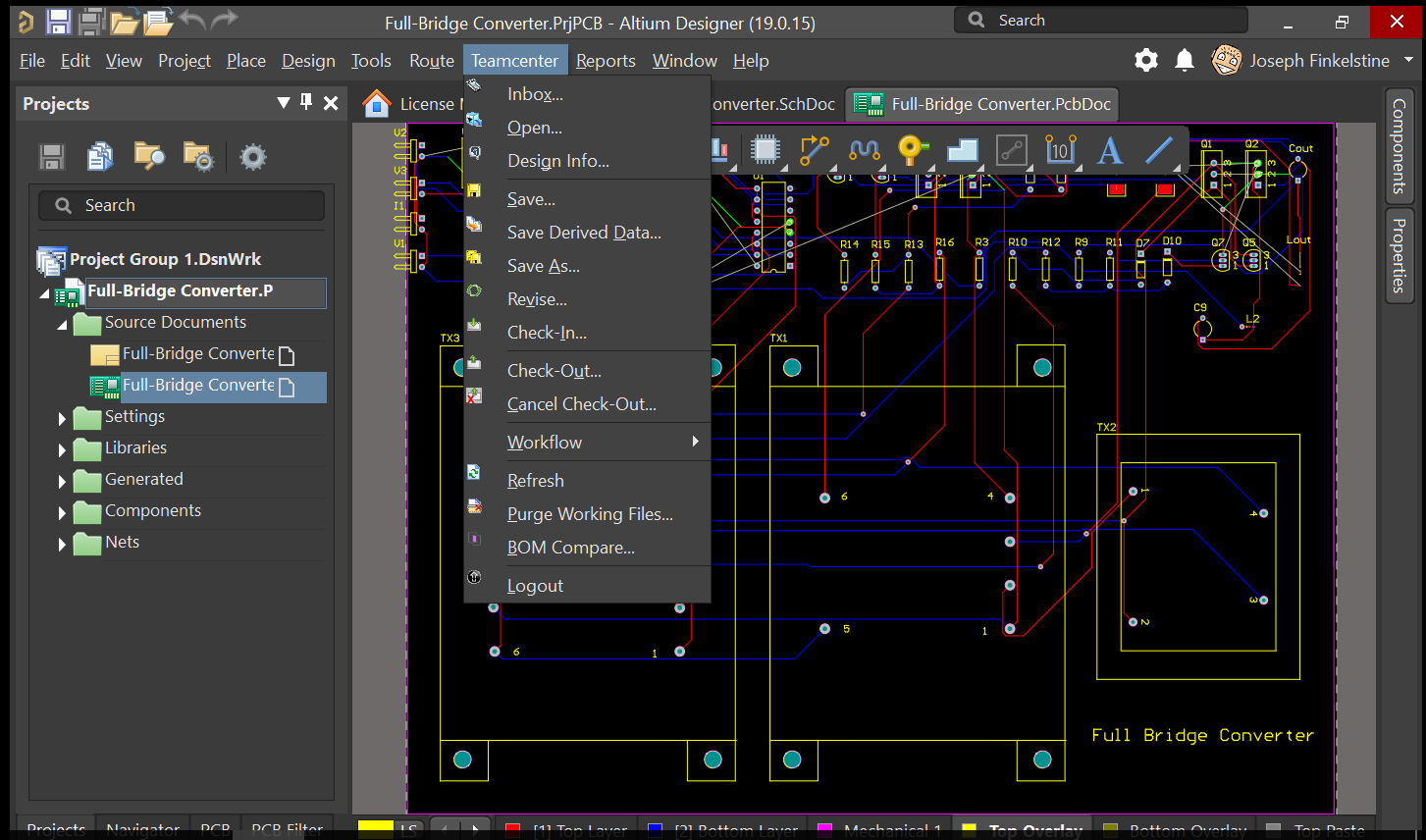
Task: Select Save Derived Data...
Action: click(587, 233)
